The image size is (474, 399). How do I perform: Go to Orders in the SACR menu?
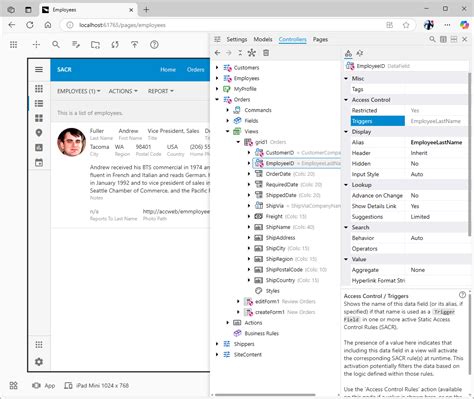coord(195,70)
